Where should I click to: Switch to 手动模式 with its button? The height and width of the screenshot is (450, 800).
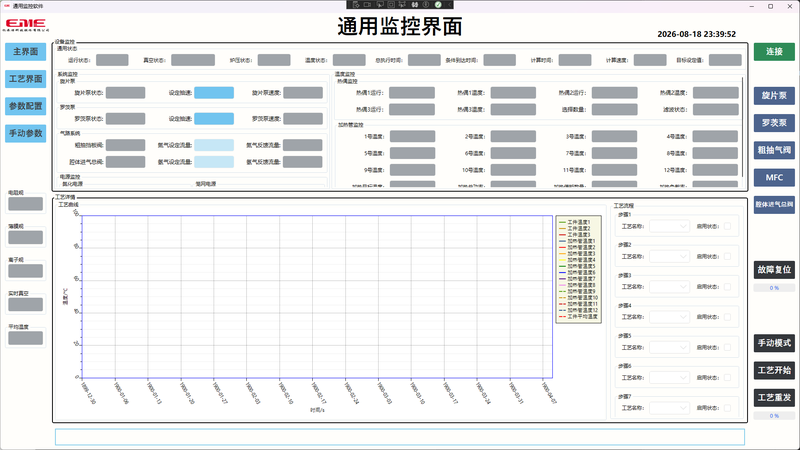(x=774, y=343)
